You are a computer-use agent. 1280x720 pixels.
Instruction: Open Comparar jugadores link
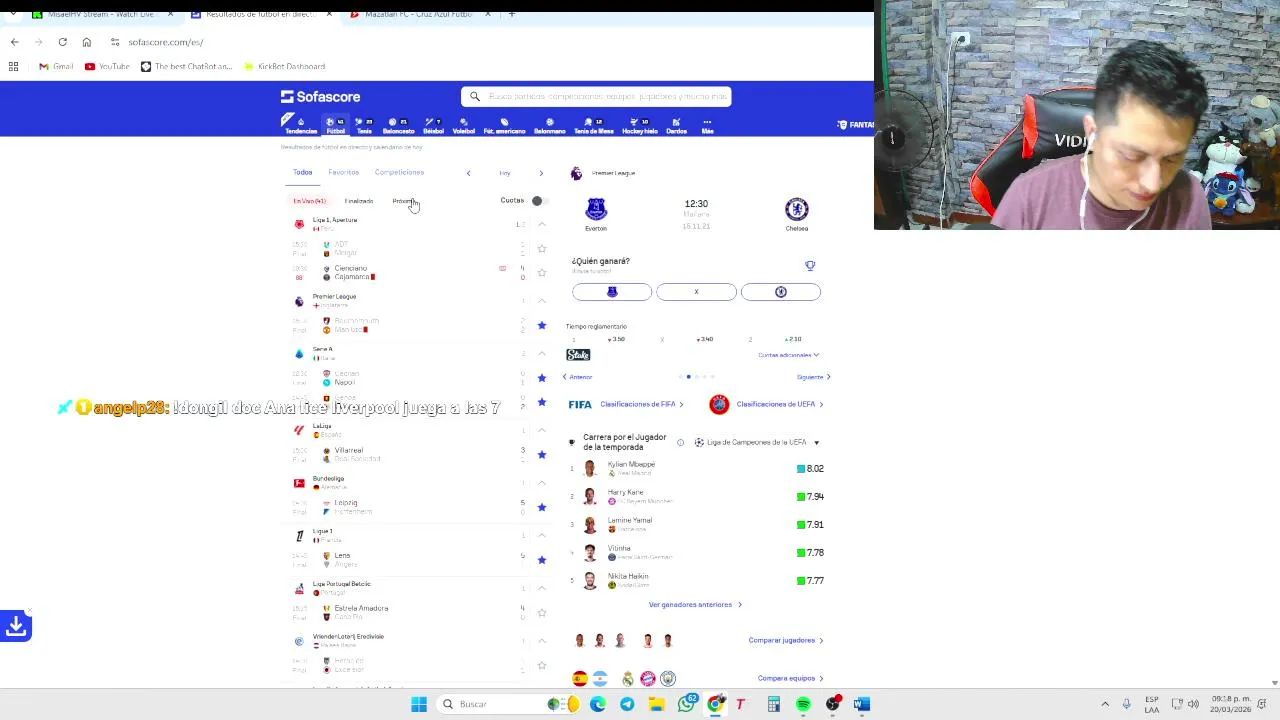(786, 640)
